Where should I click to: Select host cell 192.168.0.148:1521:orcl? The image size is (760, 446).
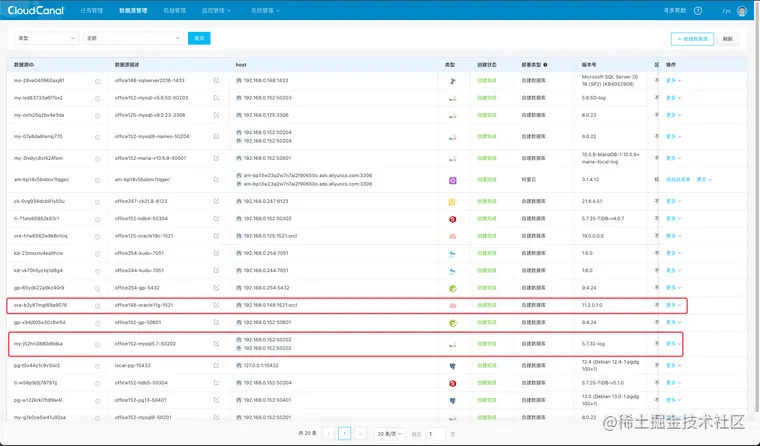(x=270, y=305)
